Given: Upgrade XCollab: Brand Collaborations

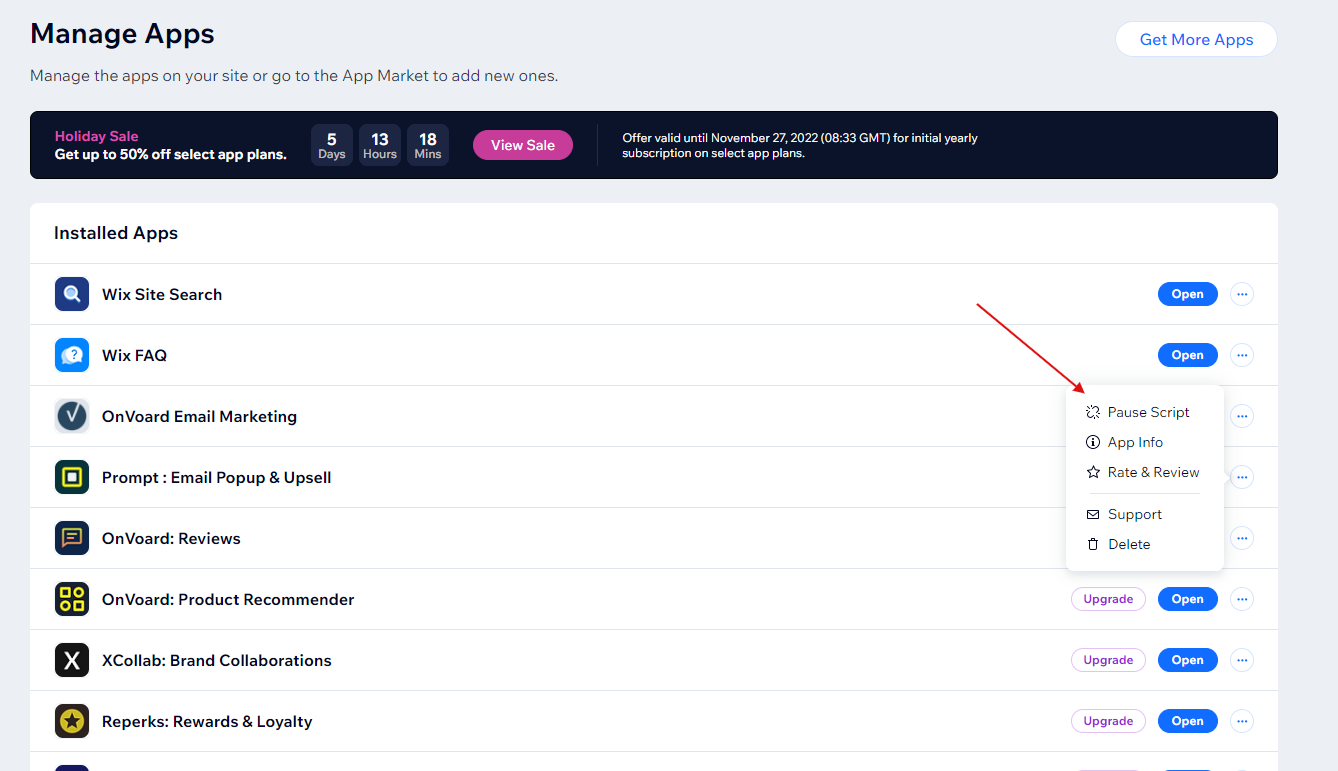Looking at the screenshot, I should tap(1108, 660).
